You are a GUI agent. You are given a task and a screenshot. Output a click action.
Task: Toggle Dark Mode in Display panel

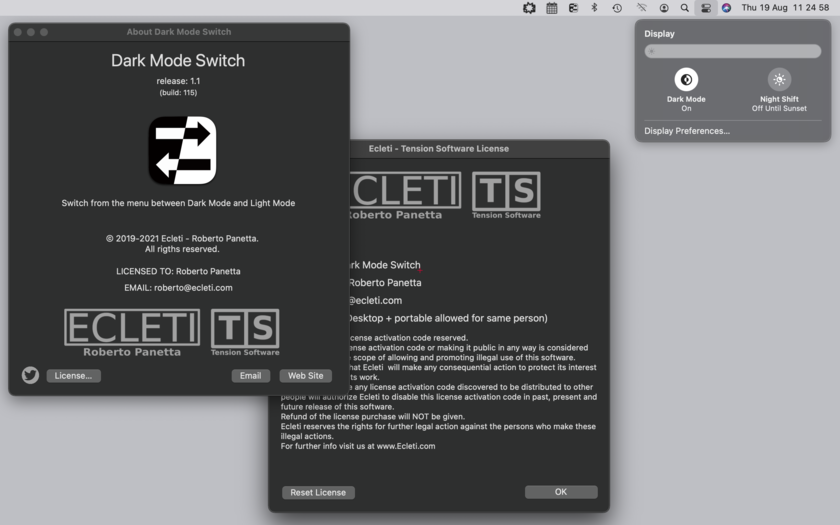(686, 80)
